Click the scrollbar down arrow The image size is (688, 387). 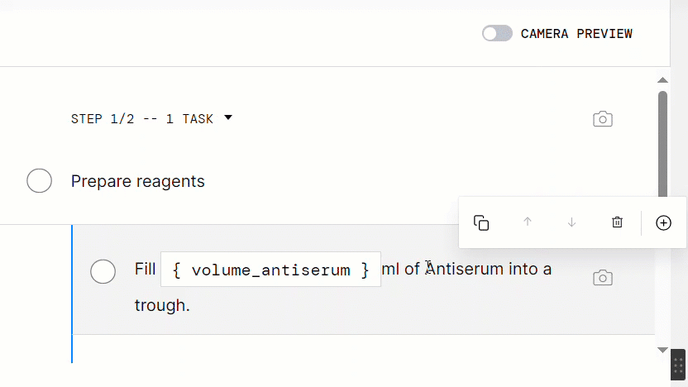[663, 350]
